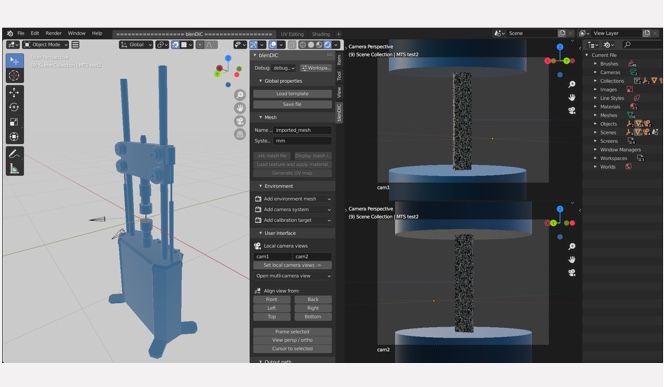Open multi-camera view dropdown
Viewport: 664px width, 387px height.
pyautogui.click(x=293, y=276)
